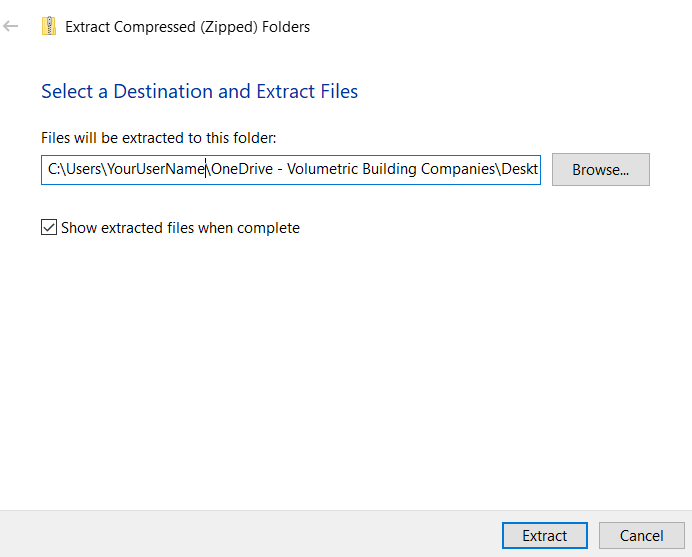692x557 pixels.
Task: Click the "Select a Destination and Extract Files" heading
Action: pyautogui.click(x=199, y=92)
